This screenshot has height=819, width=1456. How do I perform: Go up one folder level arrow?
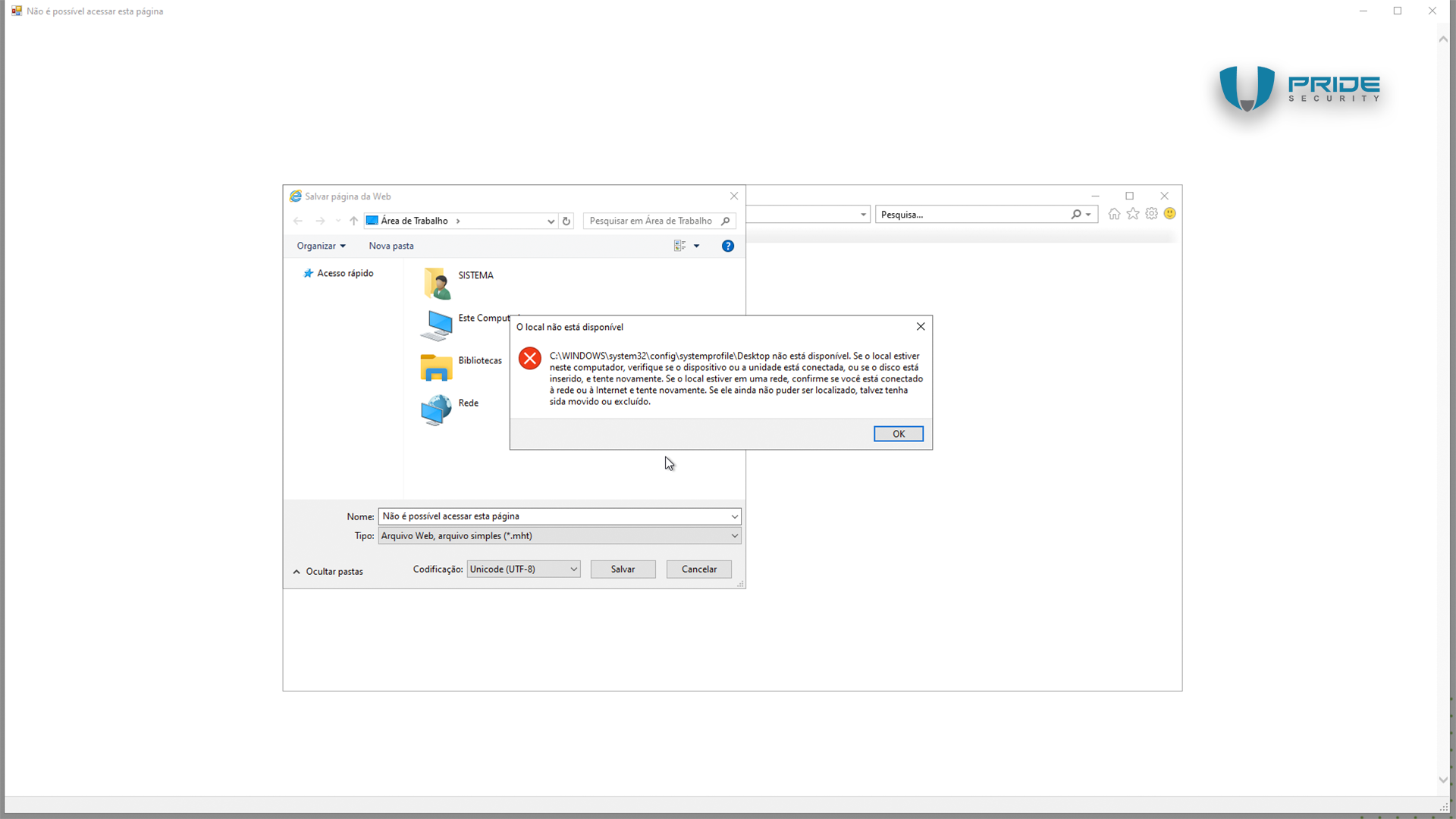(353, 221)
